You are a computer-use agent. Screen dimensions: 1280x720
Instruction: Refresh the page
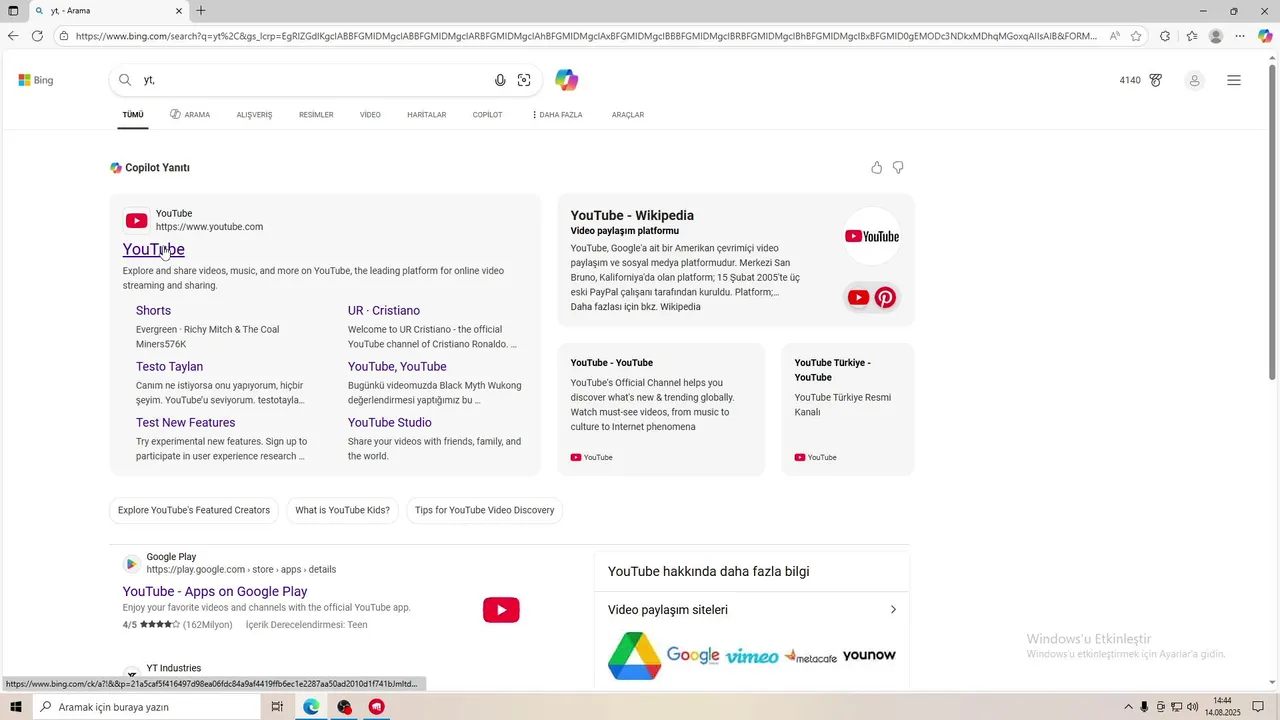point(37,36)
